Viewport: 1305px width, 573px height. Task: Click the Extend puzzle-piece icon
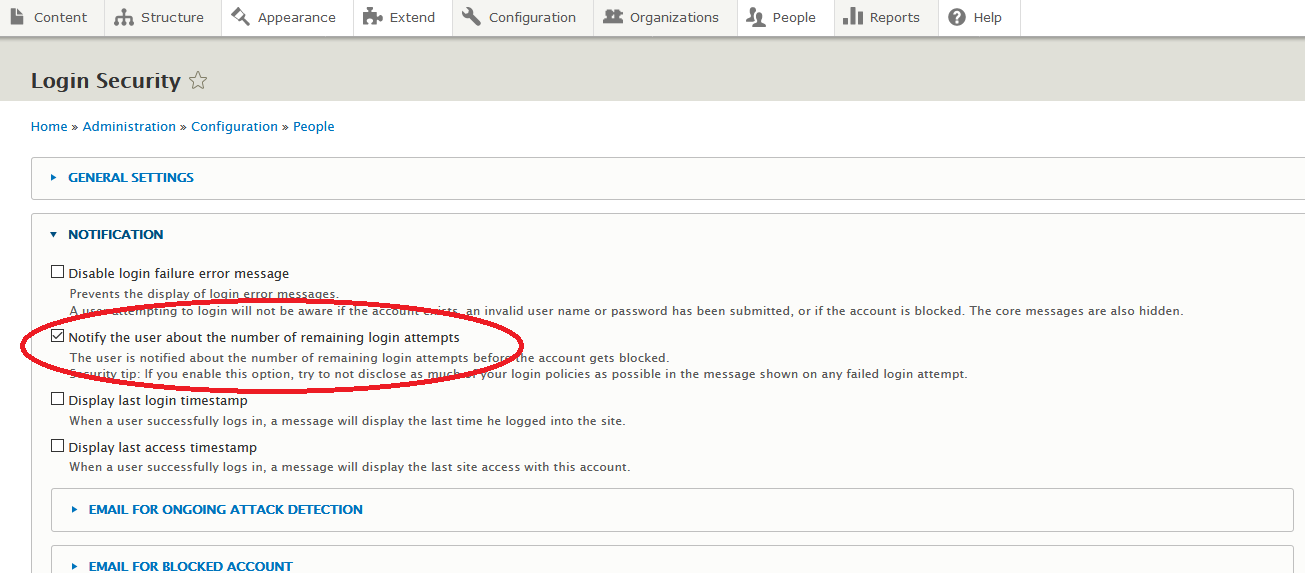[372, 17]
